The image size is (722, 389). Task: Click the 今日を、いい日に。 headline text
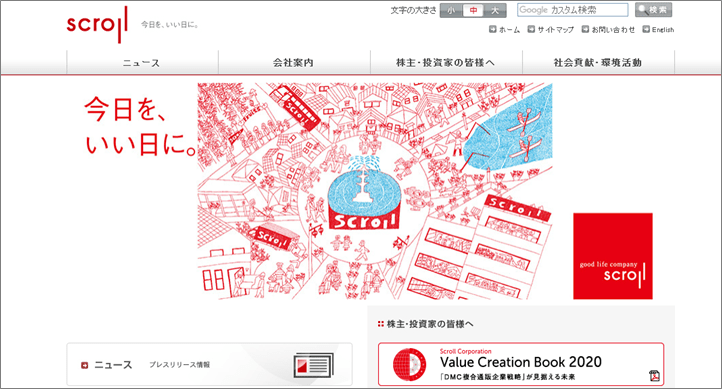(x=140, y=127)
